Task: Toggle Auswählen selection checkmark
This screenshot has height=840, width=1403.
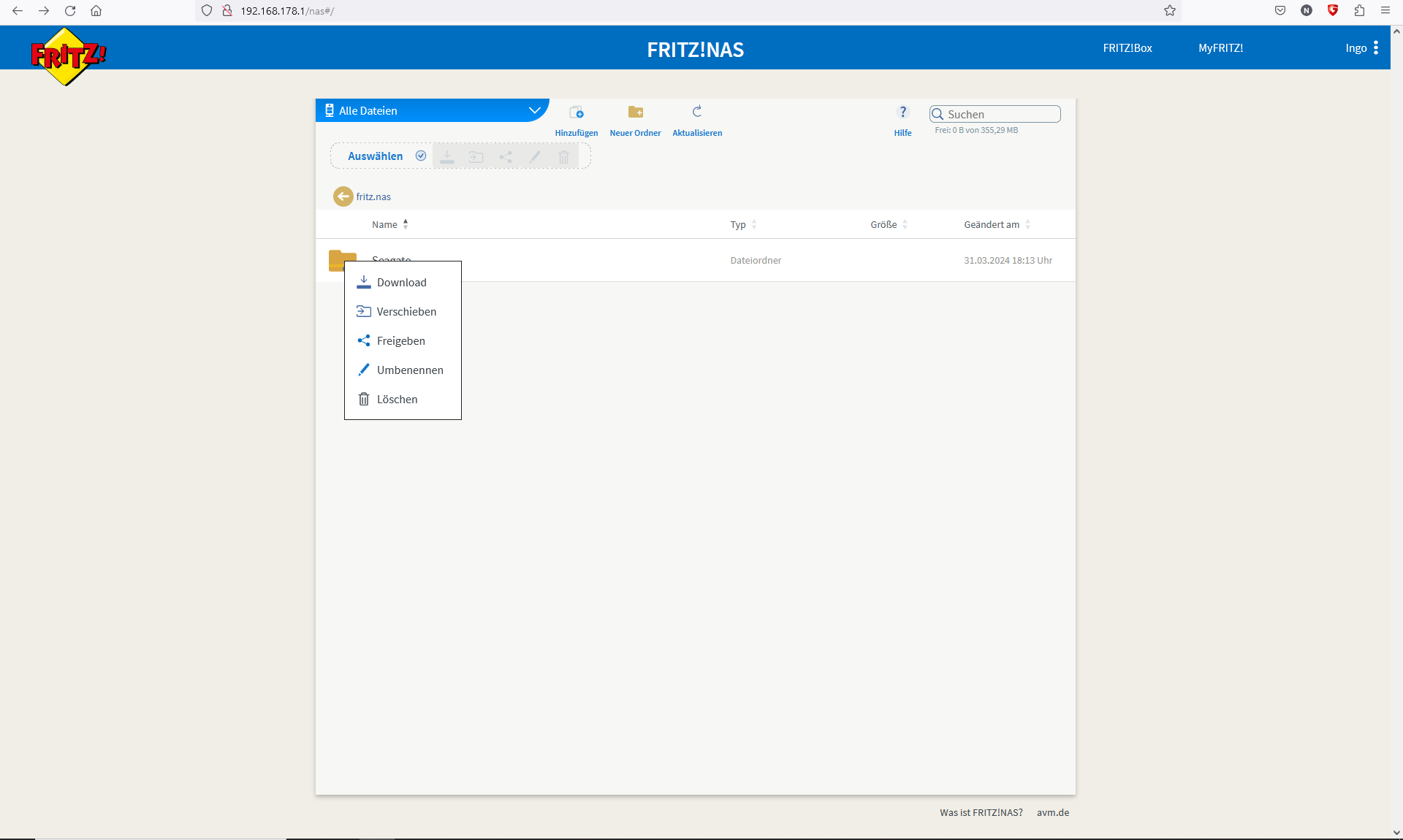Action: pos(421,156)
